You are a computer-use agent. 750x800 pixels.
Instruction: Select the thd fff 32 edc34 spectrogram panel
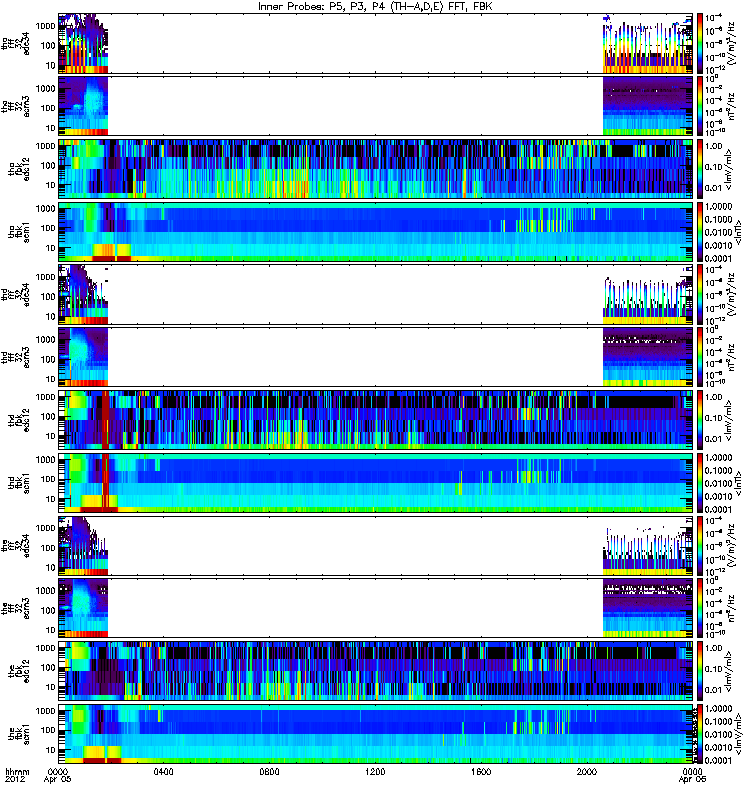click(x=376, y=294)
